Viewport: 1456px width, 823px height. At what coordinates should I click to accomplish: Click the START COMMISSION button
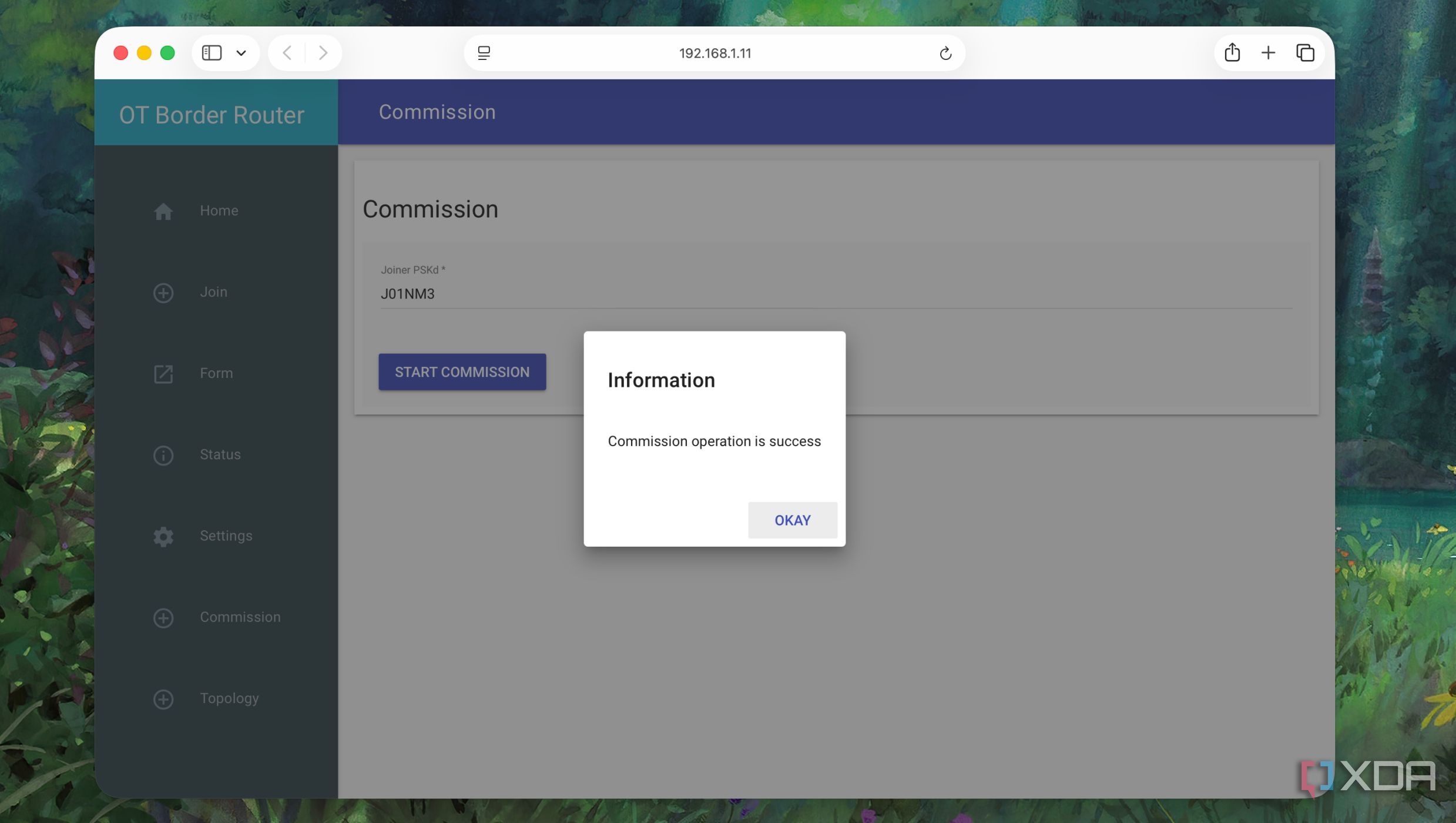462,372
